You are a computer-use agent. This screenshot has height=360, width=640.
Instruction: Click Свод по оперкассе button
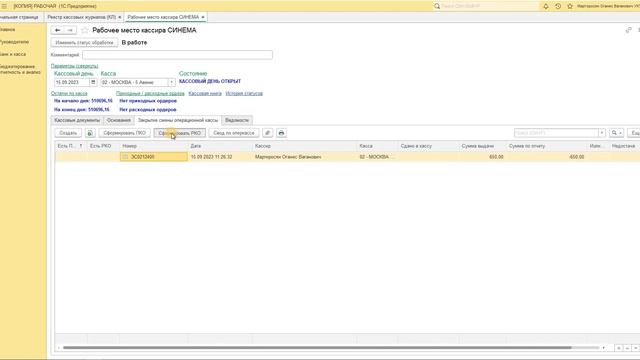[x=233, y=133]
